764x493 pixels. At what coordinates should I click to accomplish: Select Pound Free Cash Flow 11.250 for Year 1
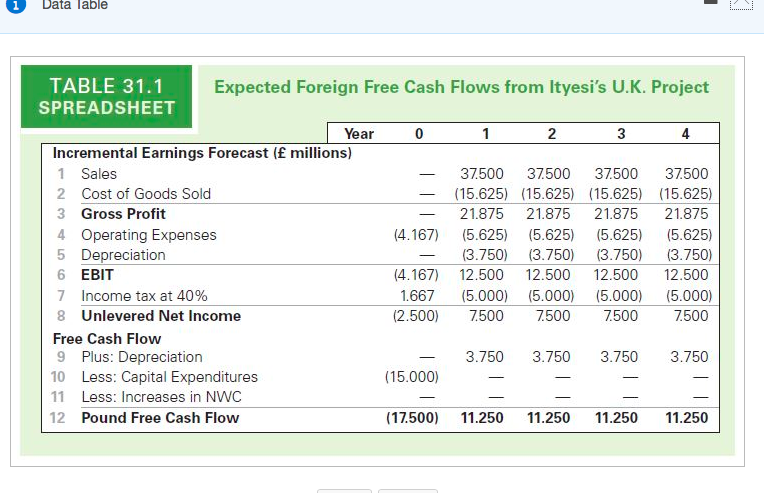(482, 417)
